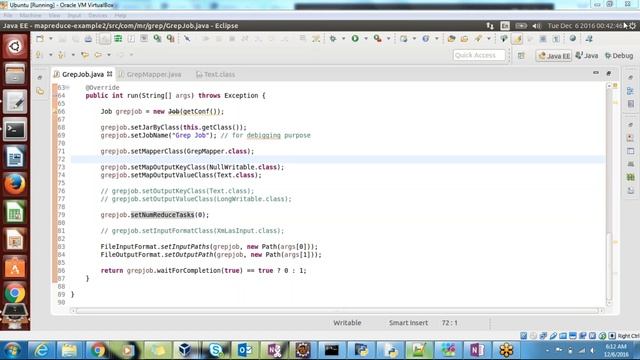Switch to the GrepMapper.java tab
Screen dimensions: 640x360
pos(150,74)
